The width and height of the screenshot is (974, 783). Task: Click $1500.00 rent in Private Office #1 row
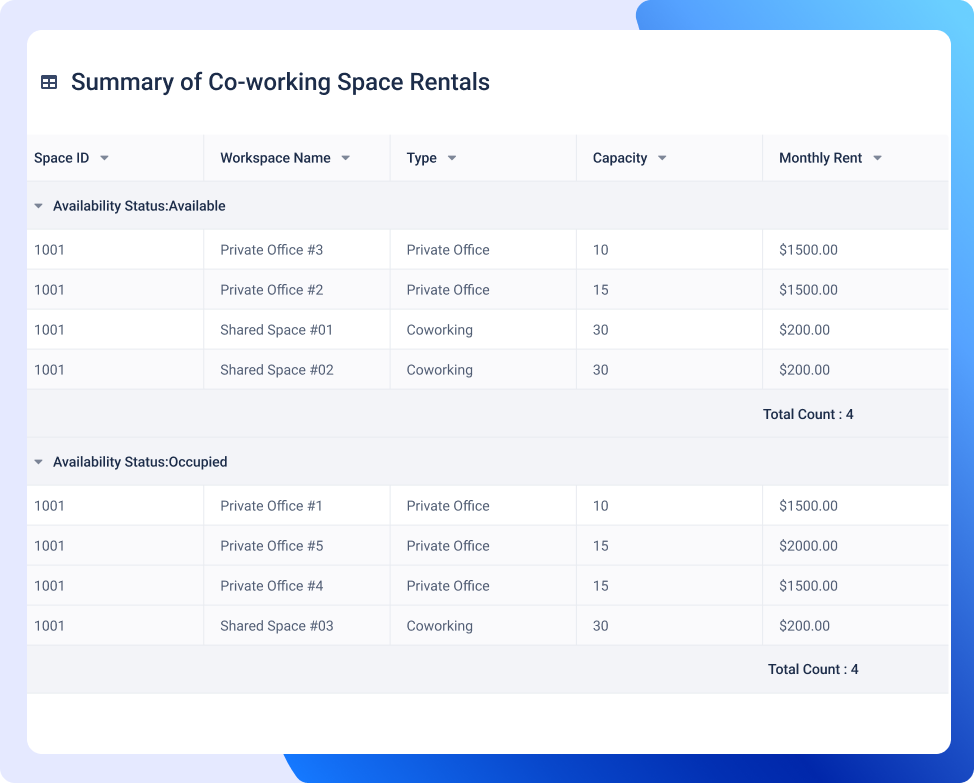808,506
